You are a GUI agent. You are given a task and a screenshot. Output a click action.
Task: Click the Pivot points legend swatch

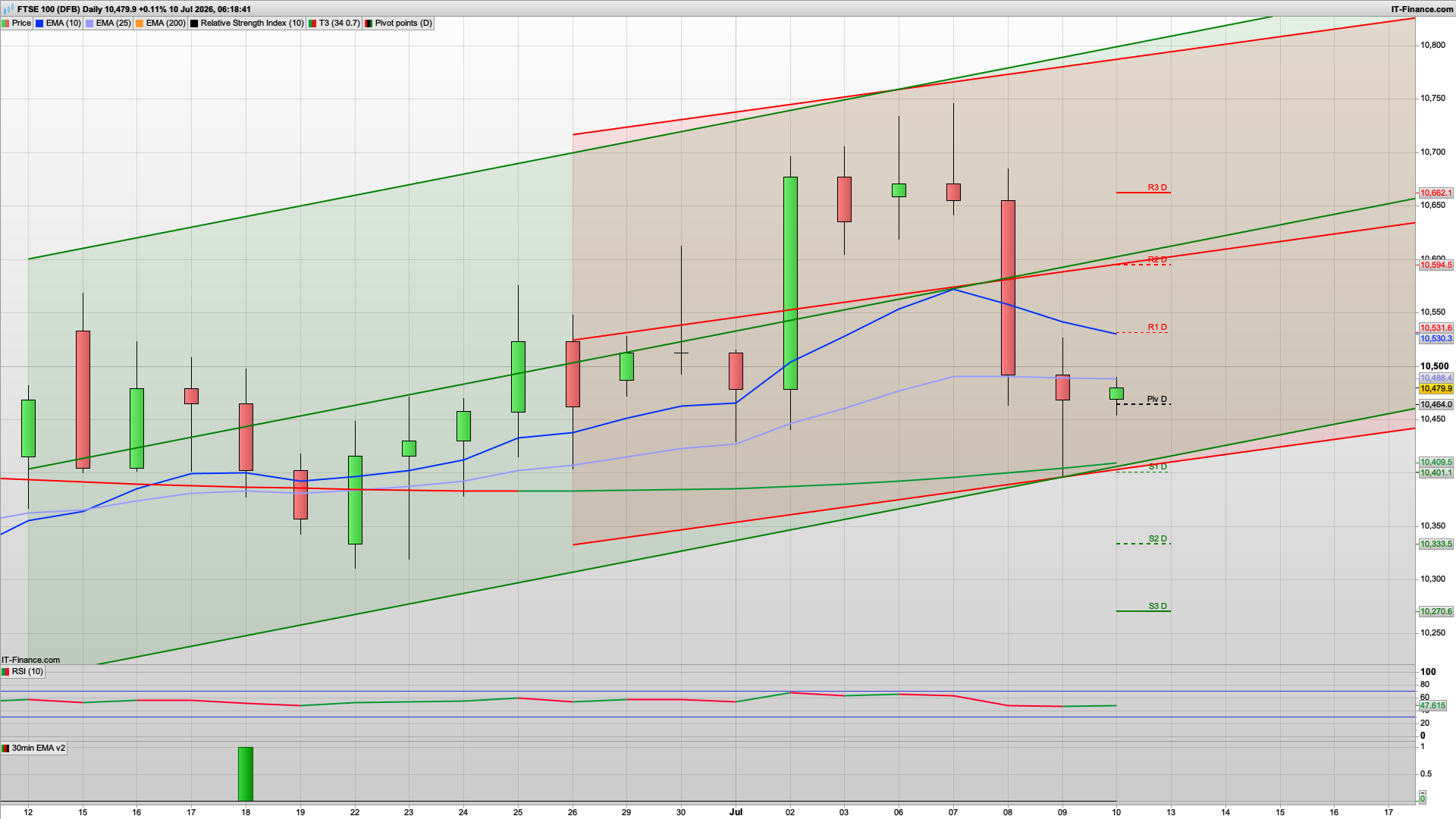[369, 24]
